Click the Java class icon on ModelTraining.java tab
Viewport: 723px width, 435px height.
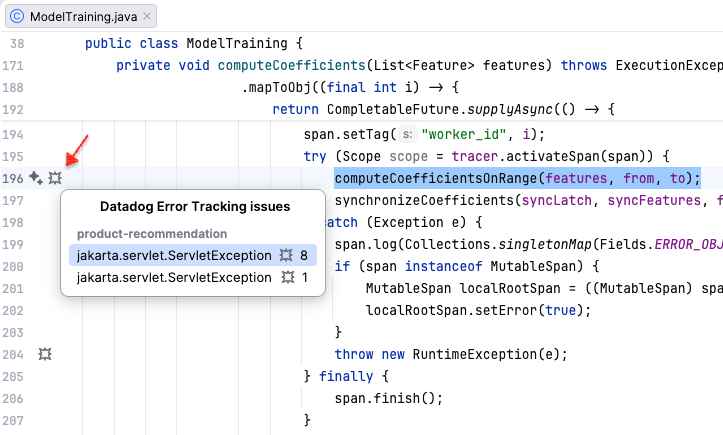click(x=17, y=17)
